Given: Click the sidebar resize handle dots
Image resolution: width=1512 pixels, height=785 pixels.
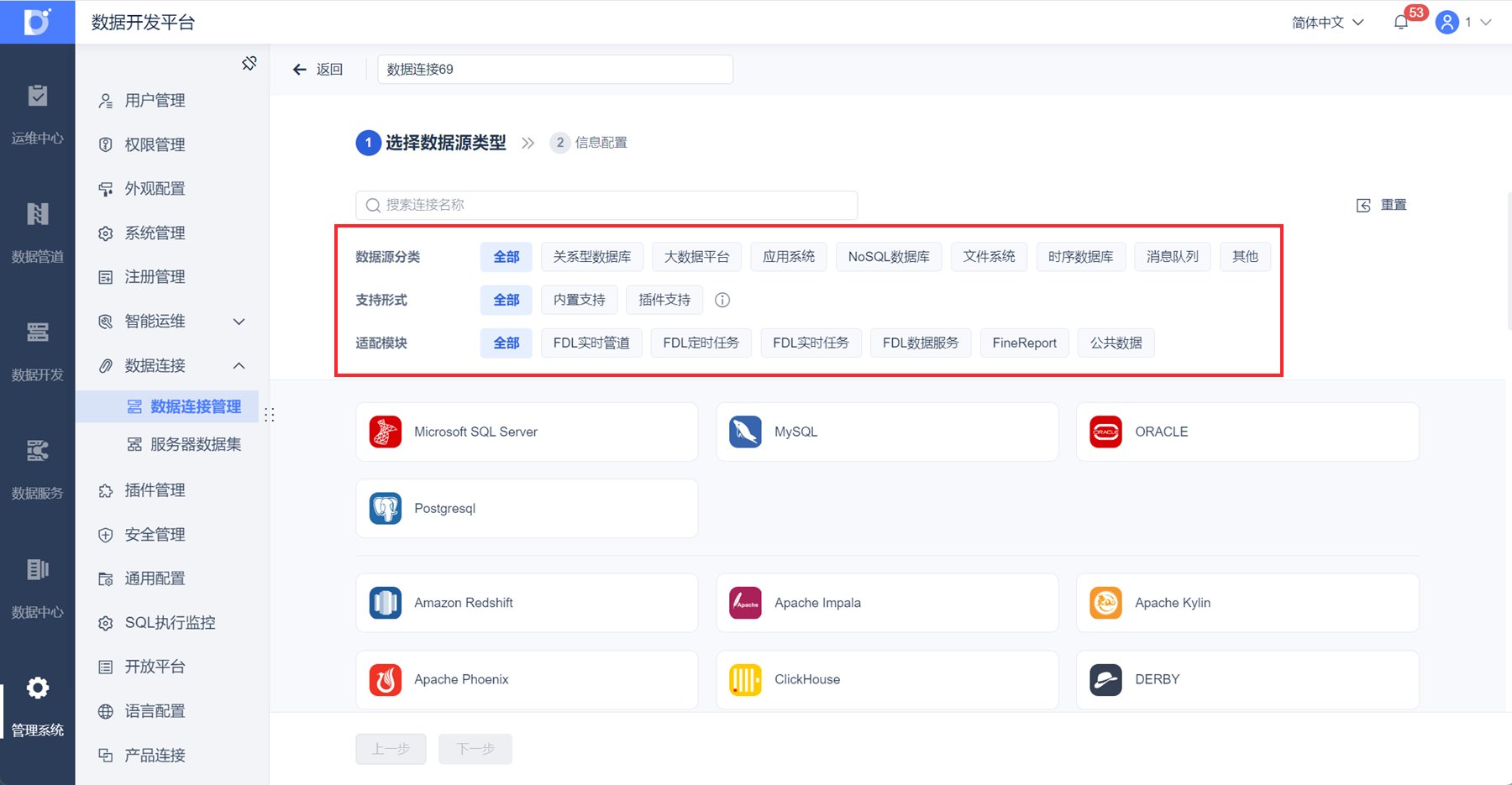Looking at the screenshot, I should tap(270, 415).
